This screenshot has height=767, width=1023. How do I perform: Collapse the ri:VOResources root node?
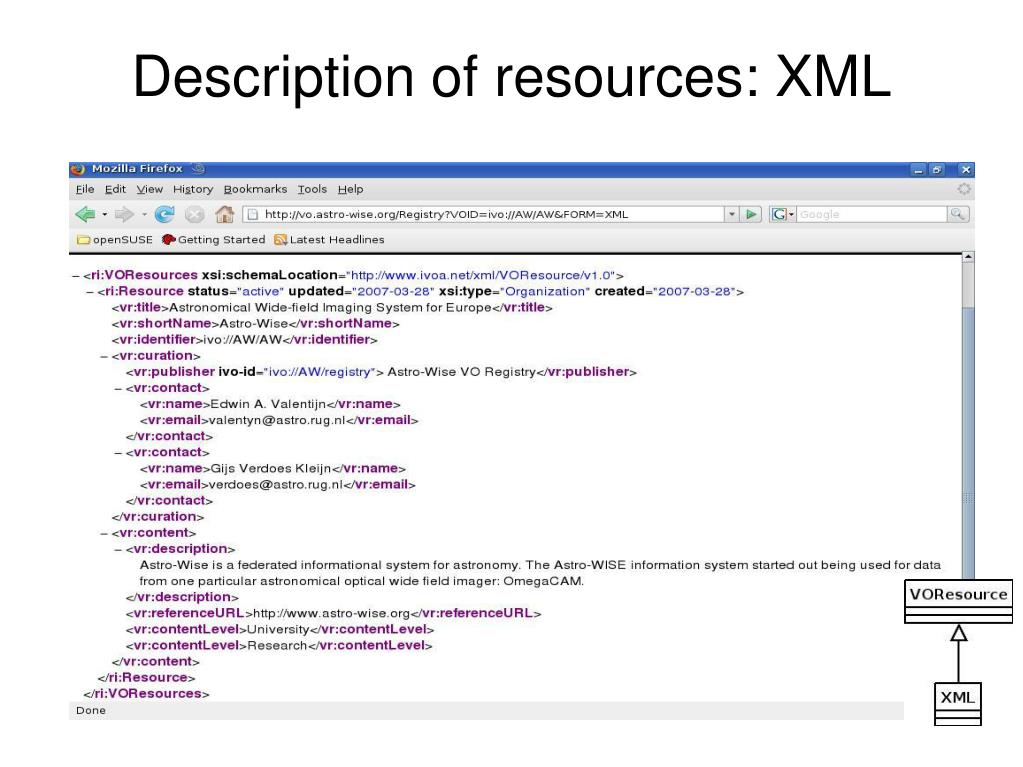click(x=76, y=276)
